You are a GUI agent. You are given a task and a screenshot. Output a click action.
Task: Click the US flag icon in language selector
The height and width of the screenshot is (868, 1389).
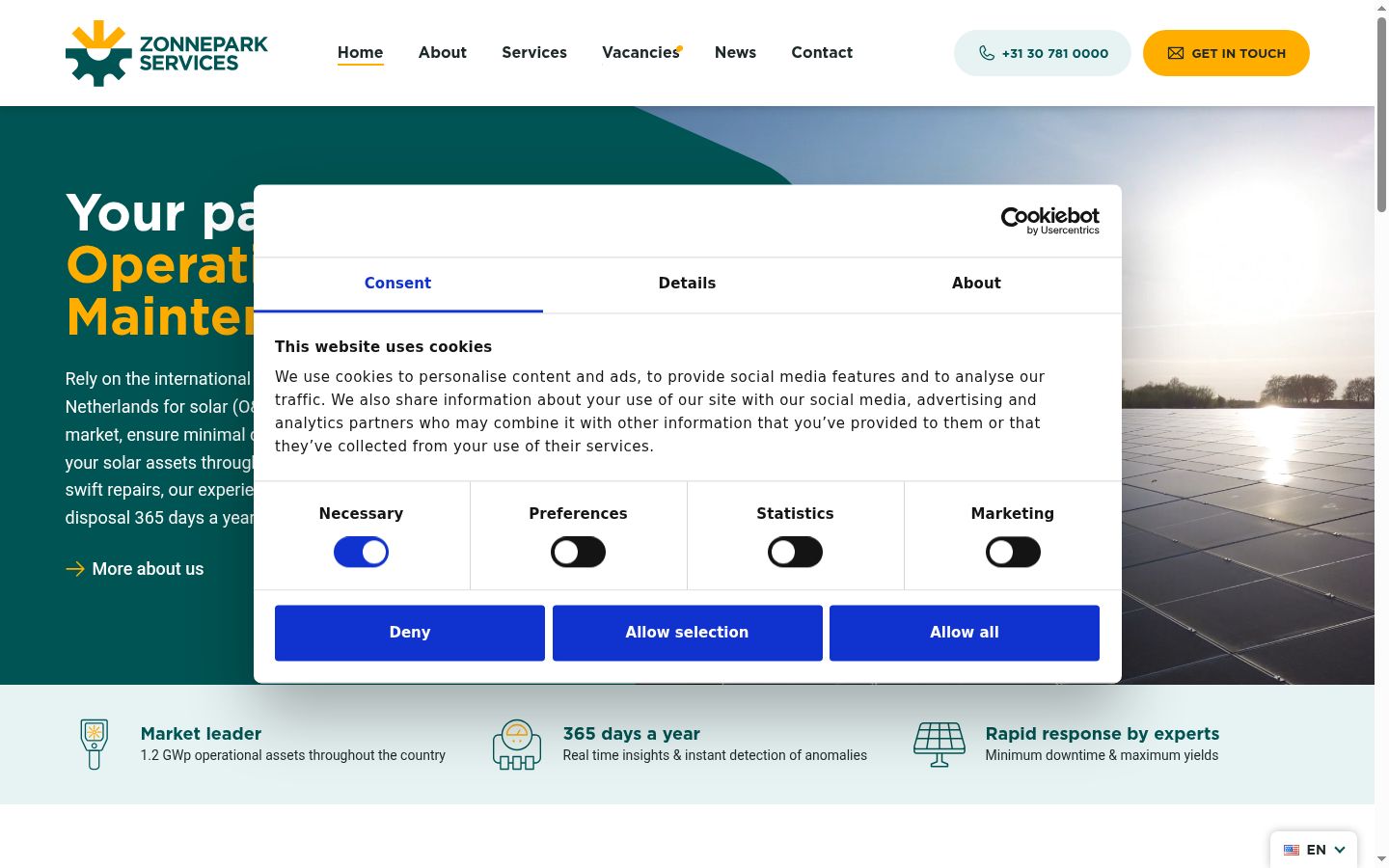[1292, 850]
